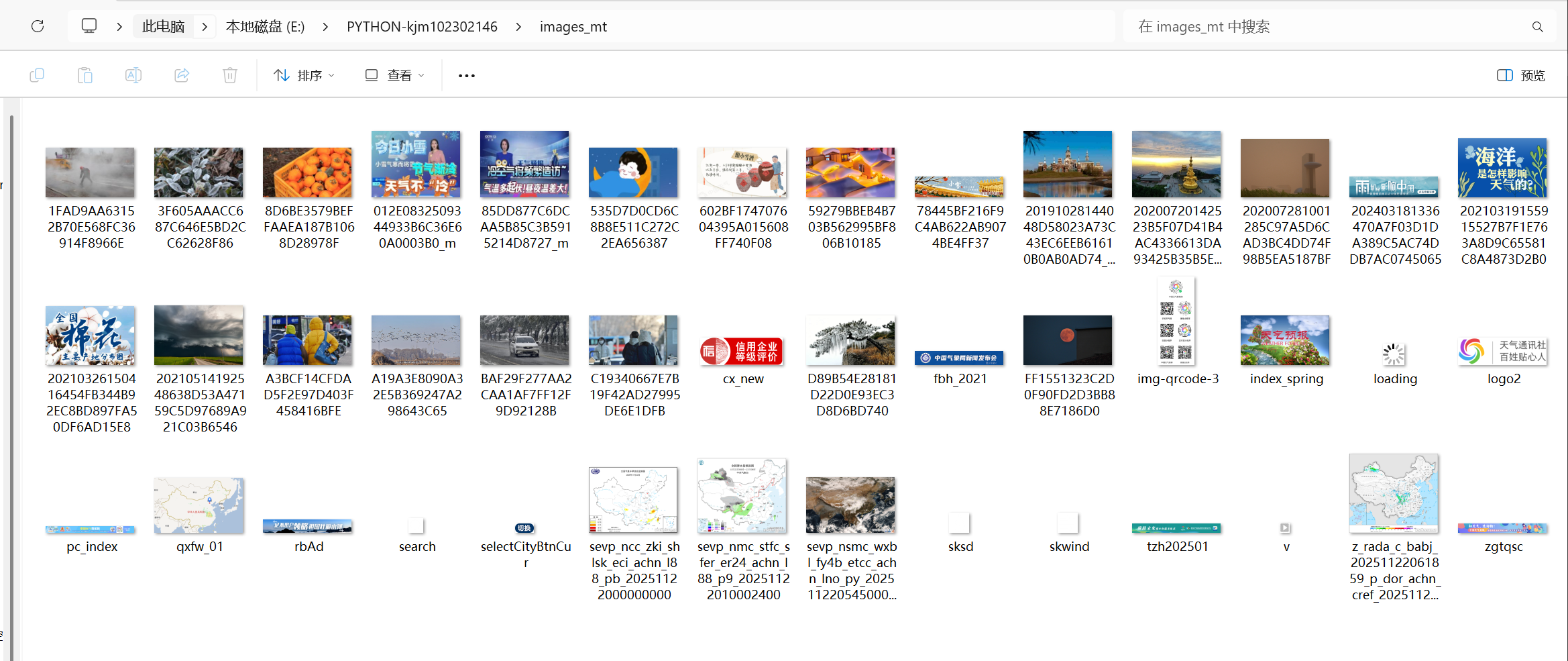This screenshot has width=1568, height=661.
Task: Open the three-dots See more menu
Action: [x=467, y=76]
